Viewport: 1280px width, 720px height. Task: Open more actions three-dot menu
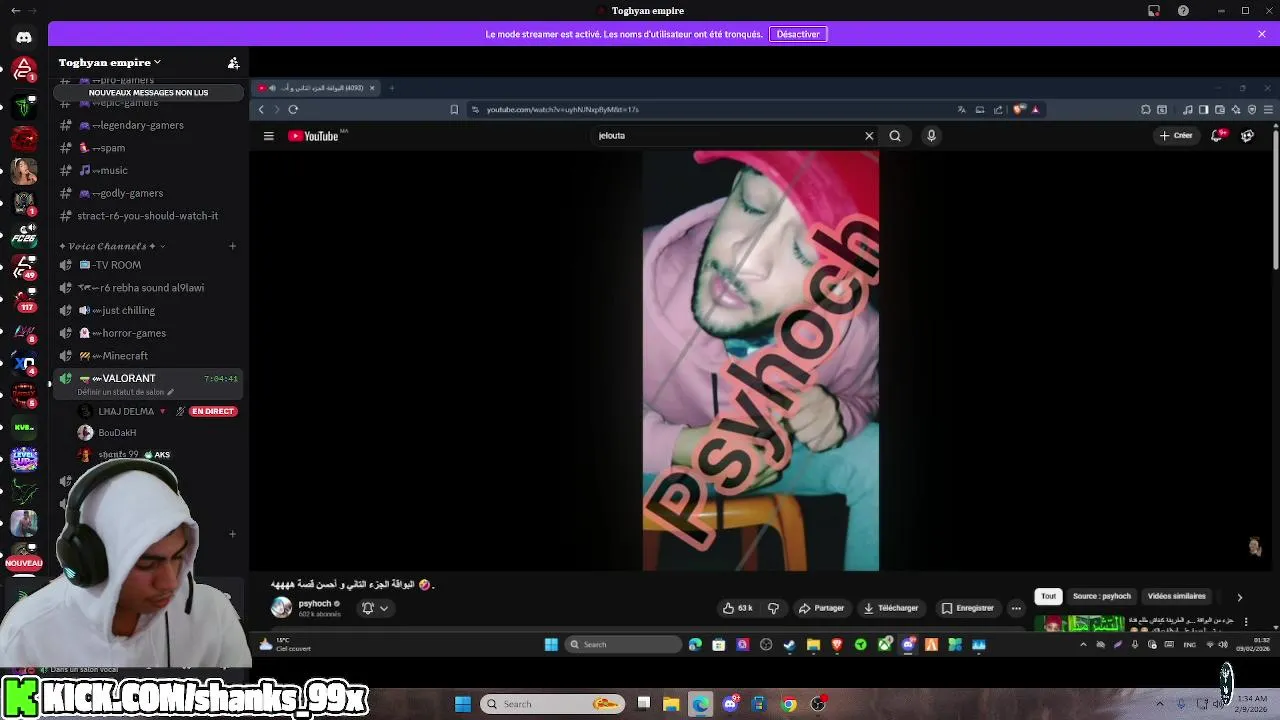[1016, 608]
